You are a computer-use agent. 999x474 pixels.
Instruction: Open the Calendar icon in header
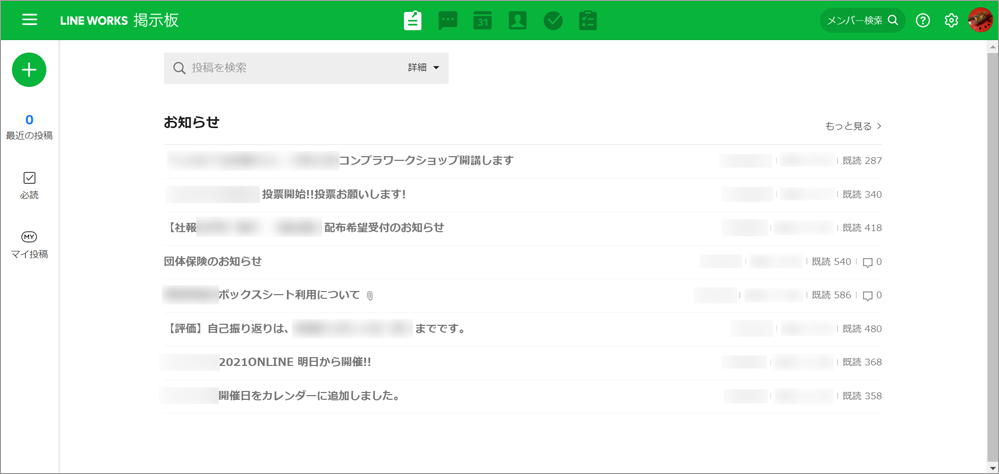point(483,20)
